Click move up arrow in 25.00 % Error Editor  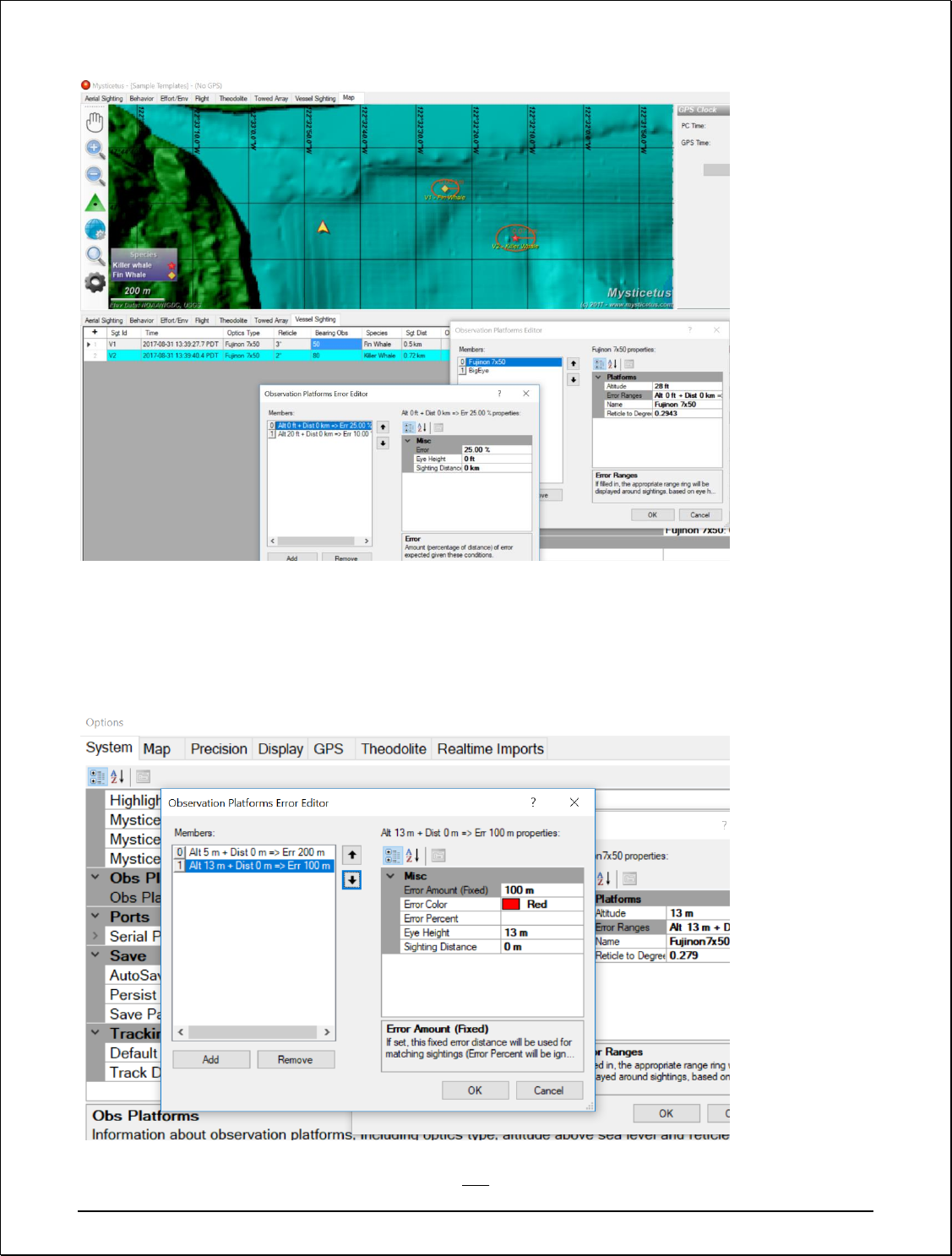point(383,427)
